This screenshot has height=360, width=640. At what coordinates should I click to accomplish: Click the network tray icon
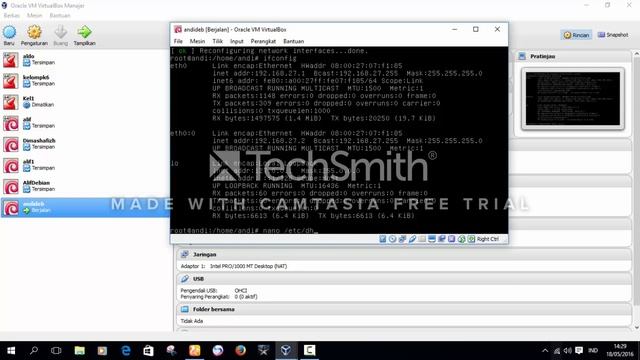(556, 351)
